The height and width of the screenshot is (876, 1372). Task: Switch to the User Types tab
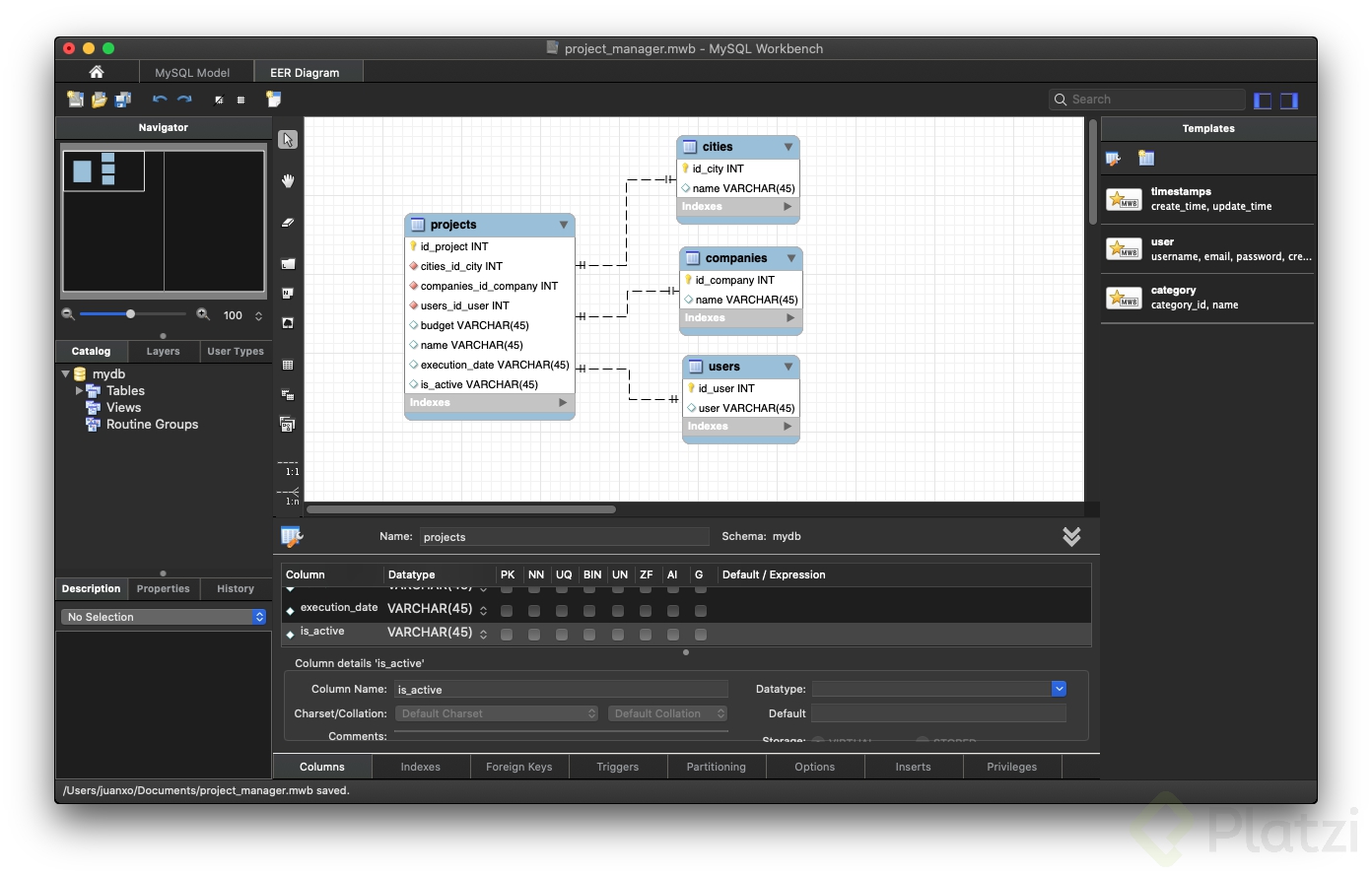pos(236,351)
